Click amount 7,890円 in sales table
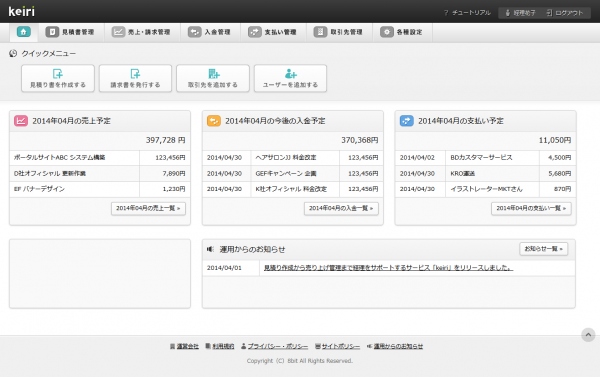The image size is (600, 377). pyautogui.click(x=174, y=173)
